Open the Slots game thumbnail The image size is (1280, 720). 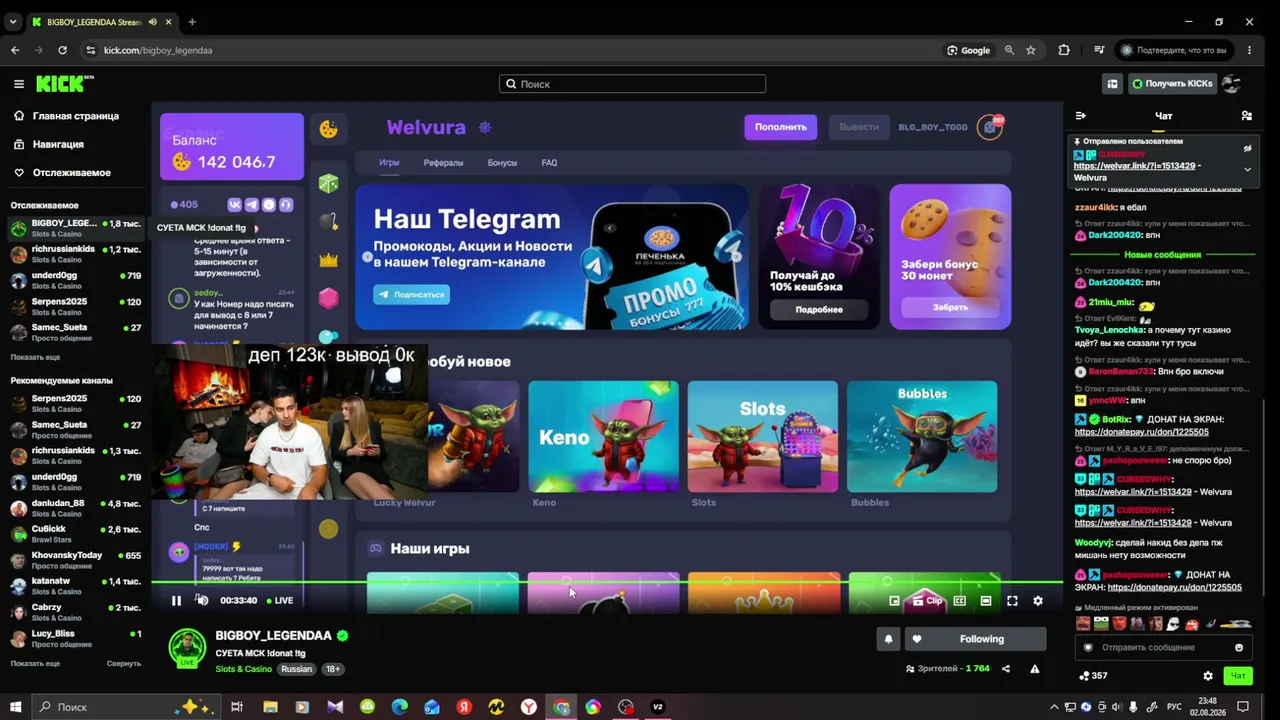(763, 436)
